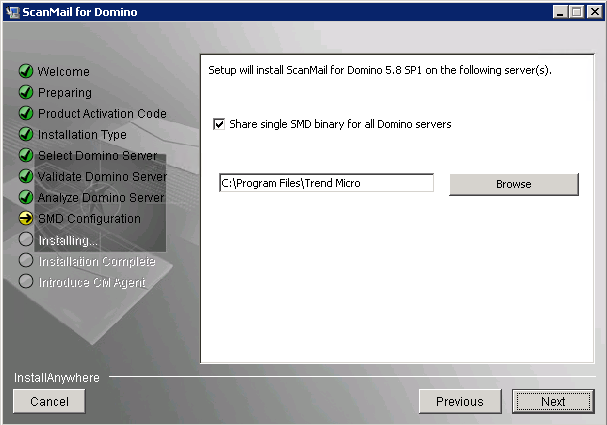Cancel the ScanMail installation
The width and height of the screenshot is (607, 425).
coord(49,401)
